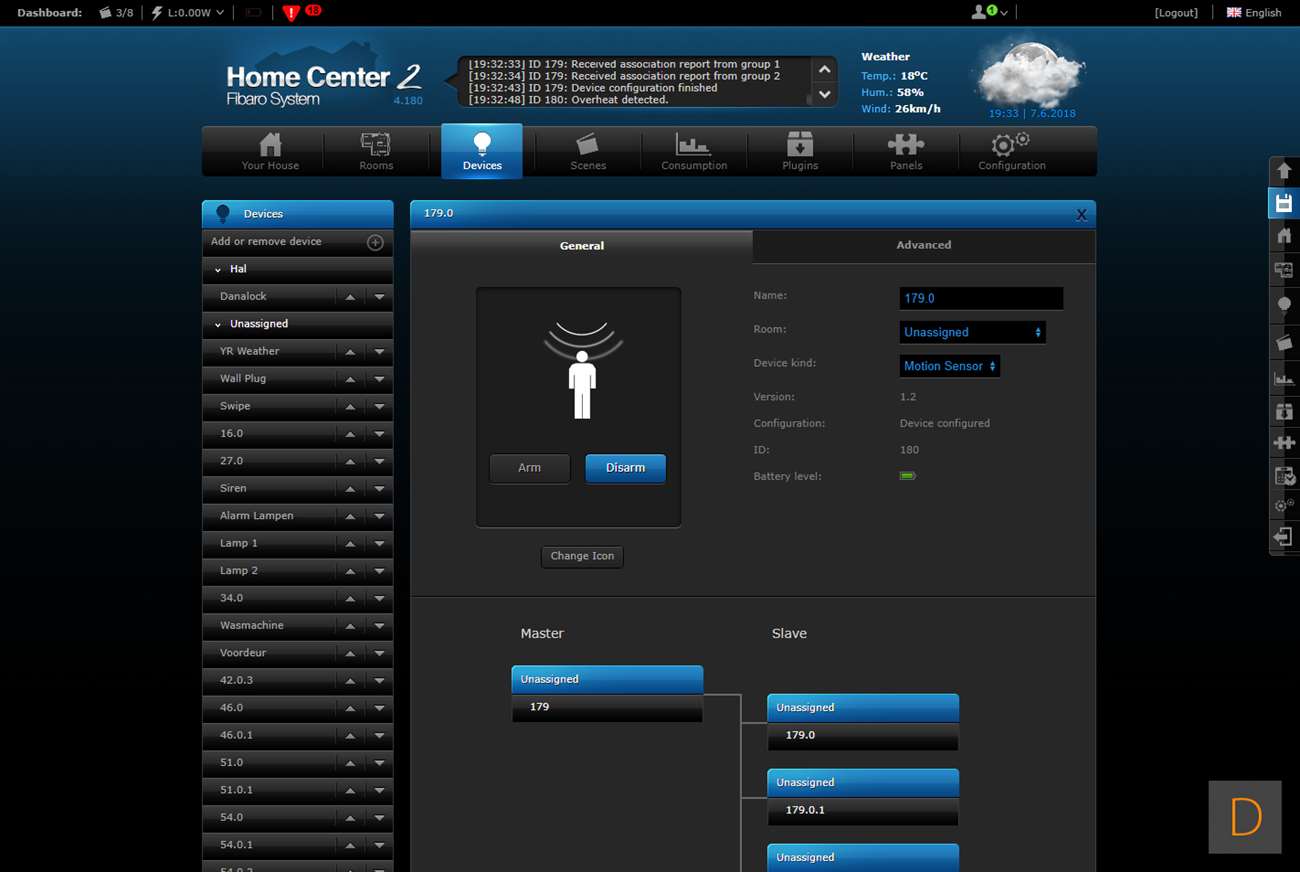Collapse the Unassigned room section
Image resolution: width=1300 pixels, height=872 pixels.
[218, 325]
